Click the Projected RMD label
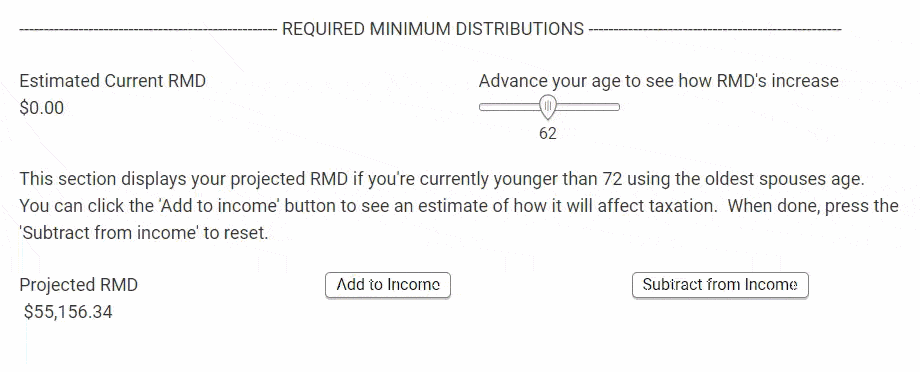922x372 pixels. [79, 285]
